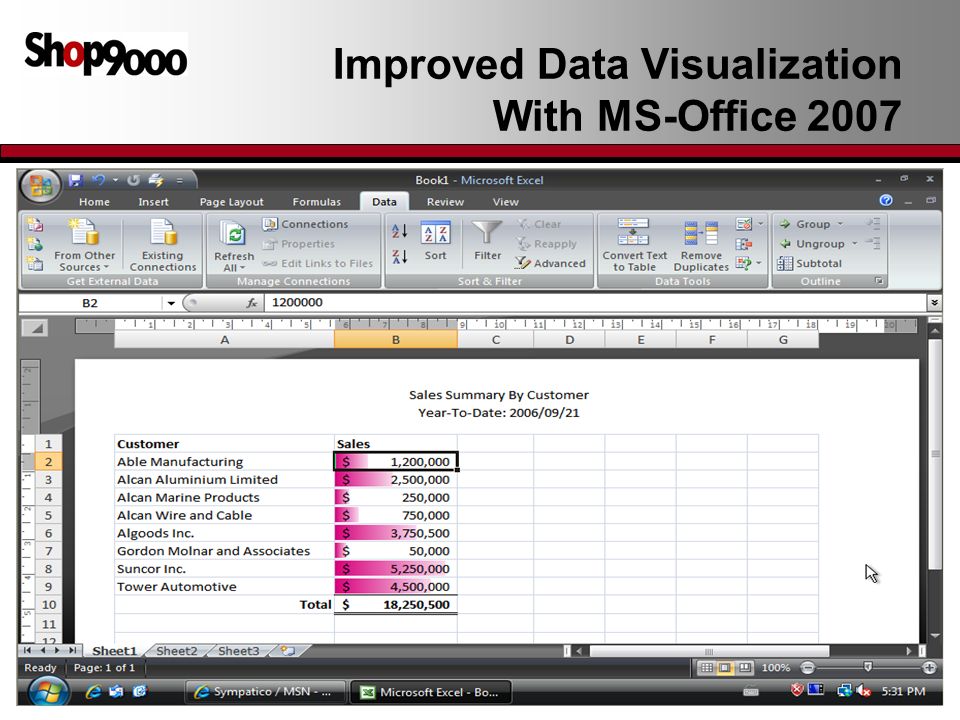
Task: Insert new worksheet tab icon
Action: (287, 651)
